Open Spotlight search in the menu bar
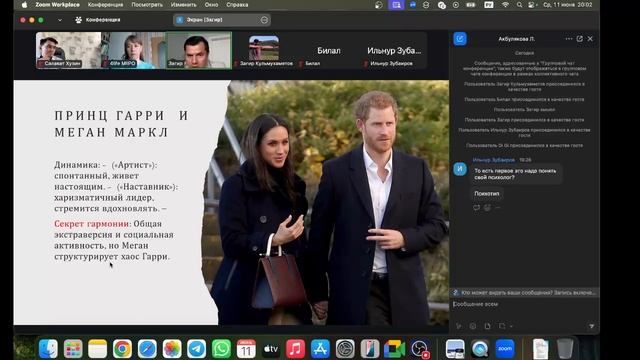Screen dimensions: 640x360 click(x=519, y=5)
